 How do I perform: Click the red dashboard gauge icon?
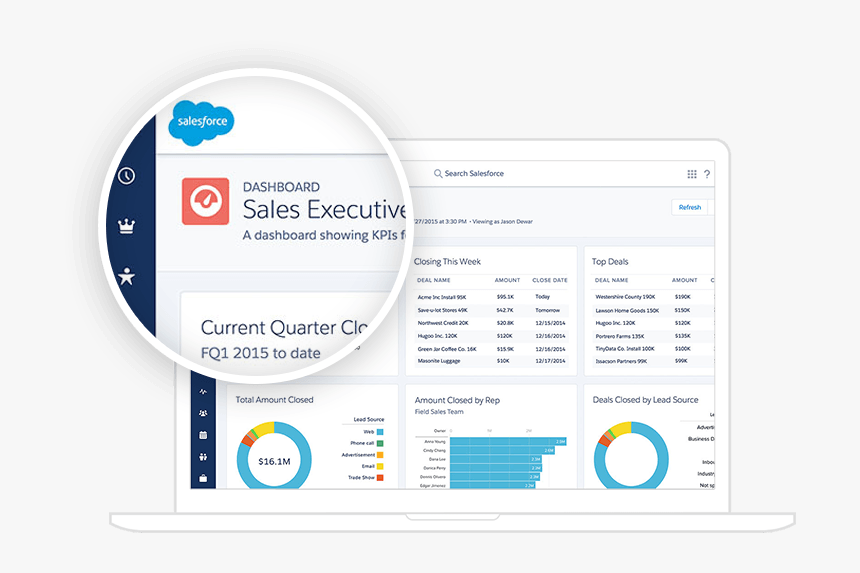[206, 201]
